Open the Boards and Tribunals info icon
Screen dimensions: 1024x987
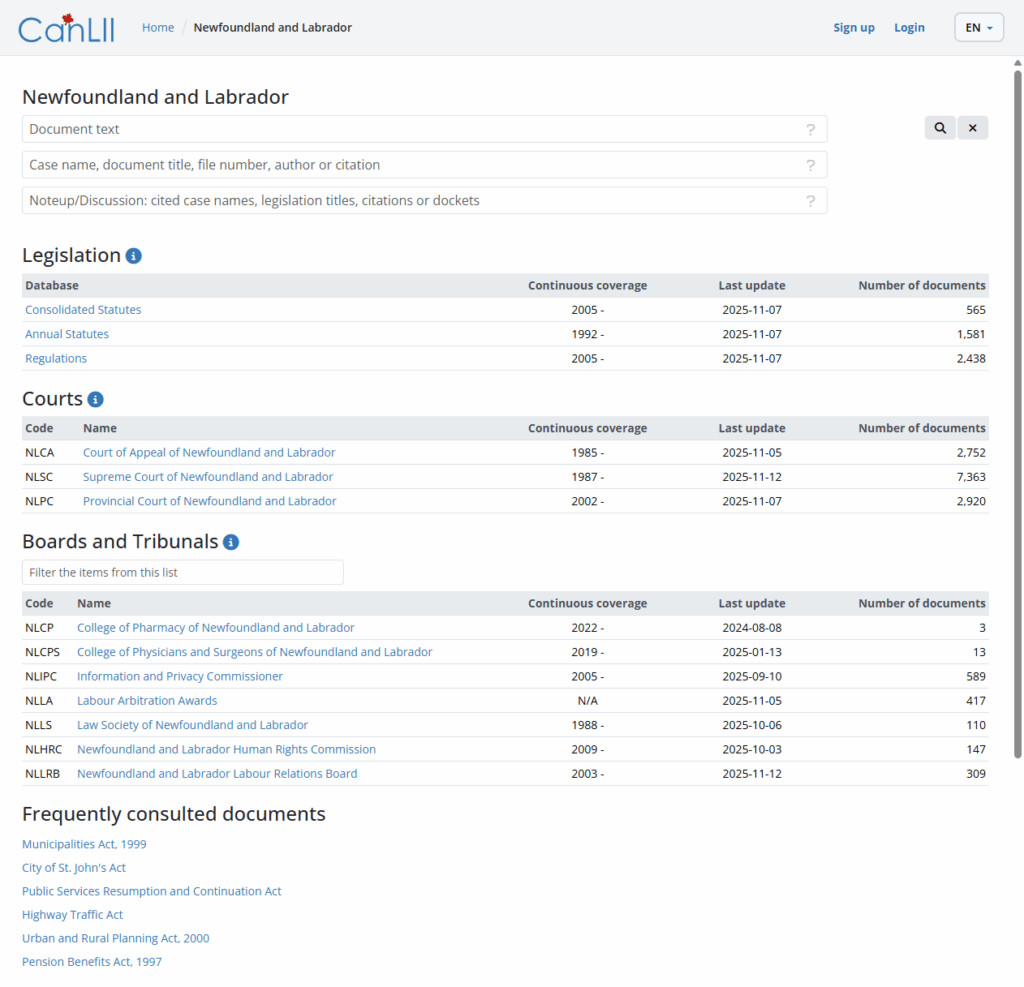coord(231,542)
